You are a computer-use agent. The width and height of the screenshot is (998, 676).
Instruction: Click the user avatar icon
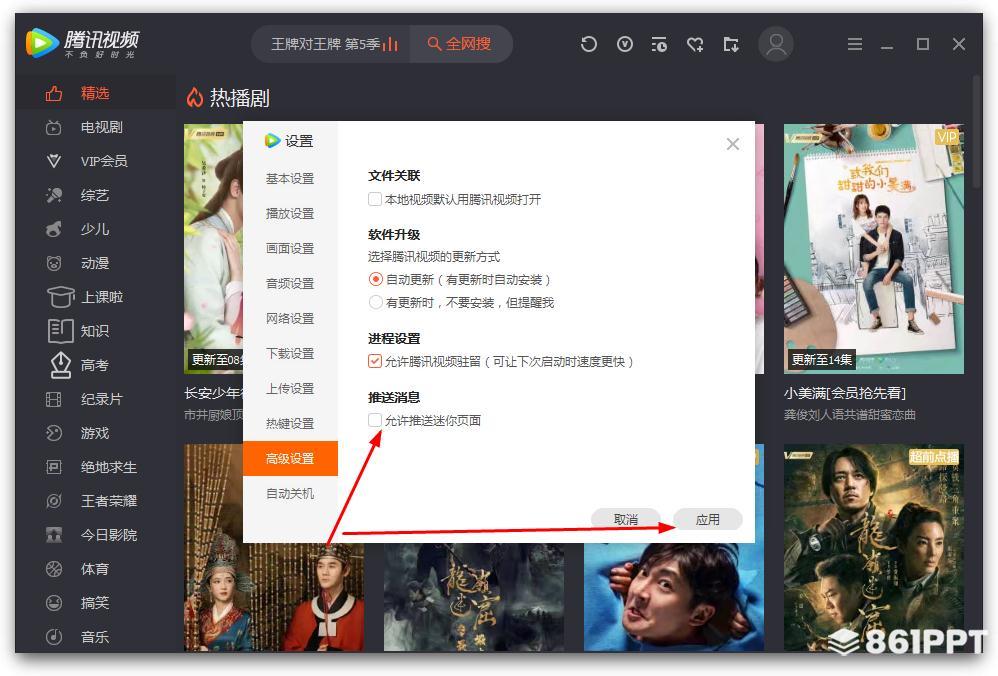pos(776,44)
